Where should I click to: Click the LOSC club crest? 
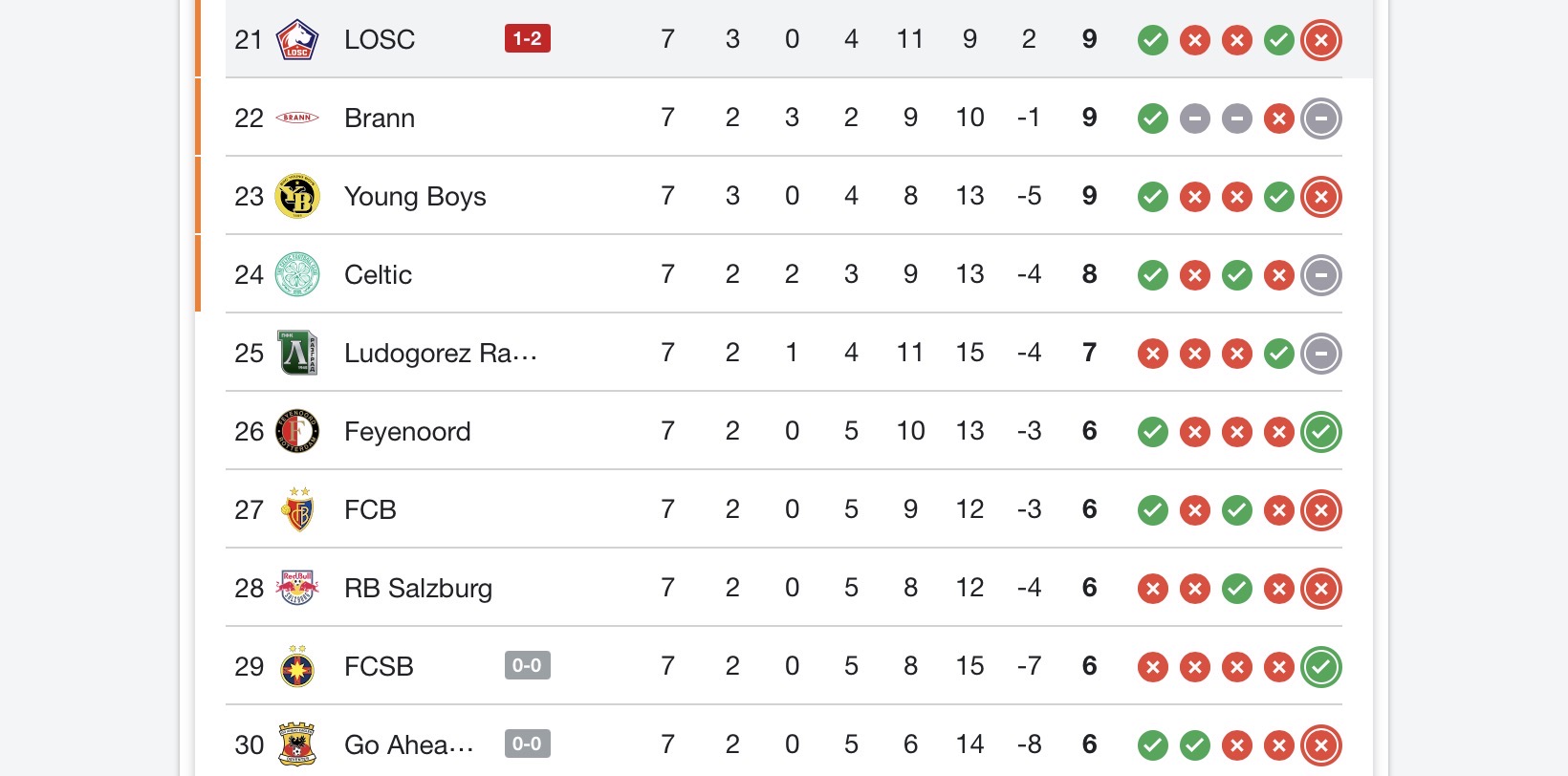296,40
